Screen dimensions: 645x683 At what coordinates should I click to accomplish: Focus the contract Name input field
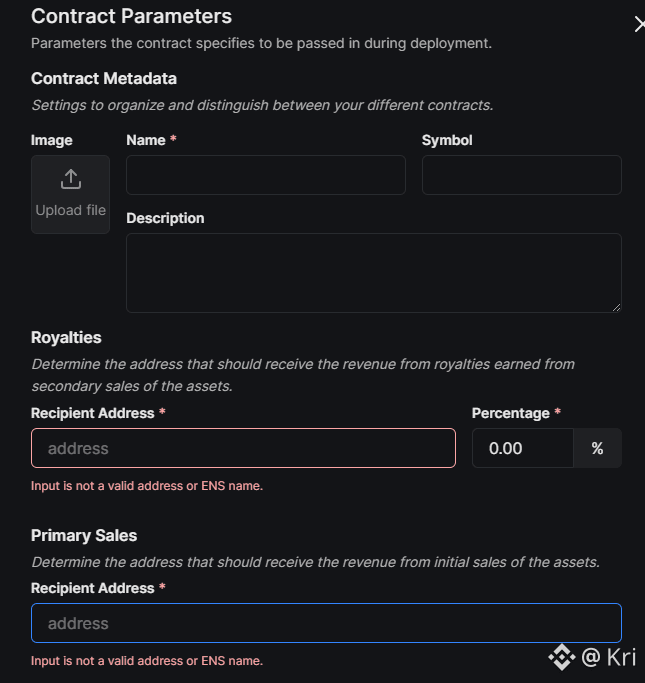tap(265, 175)
